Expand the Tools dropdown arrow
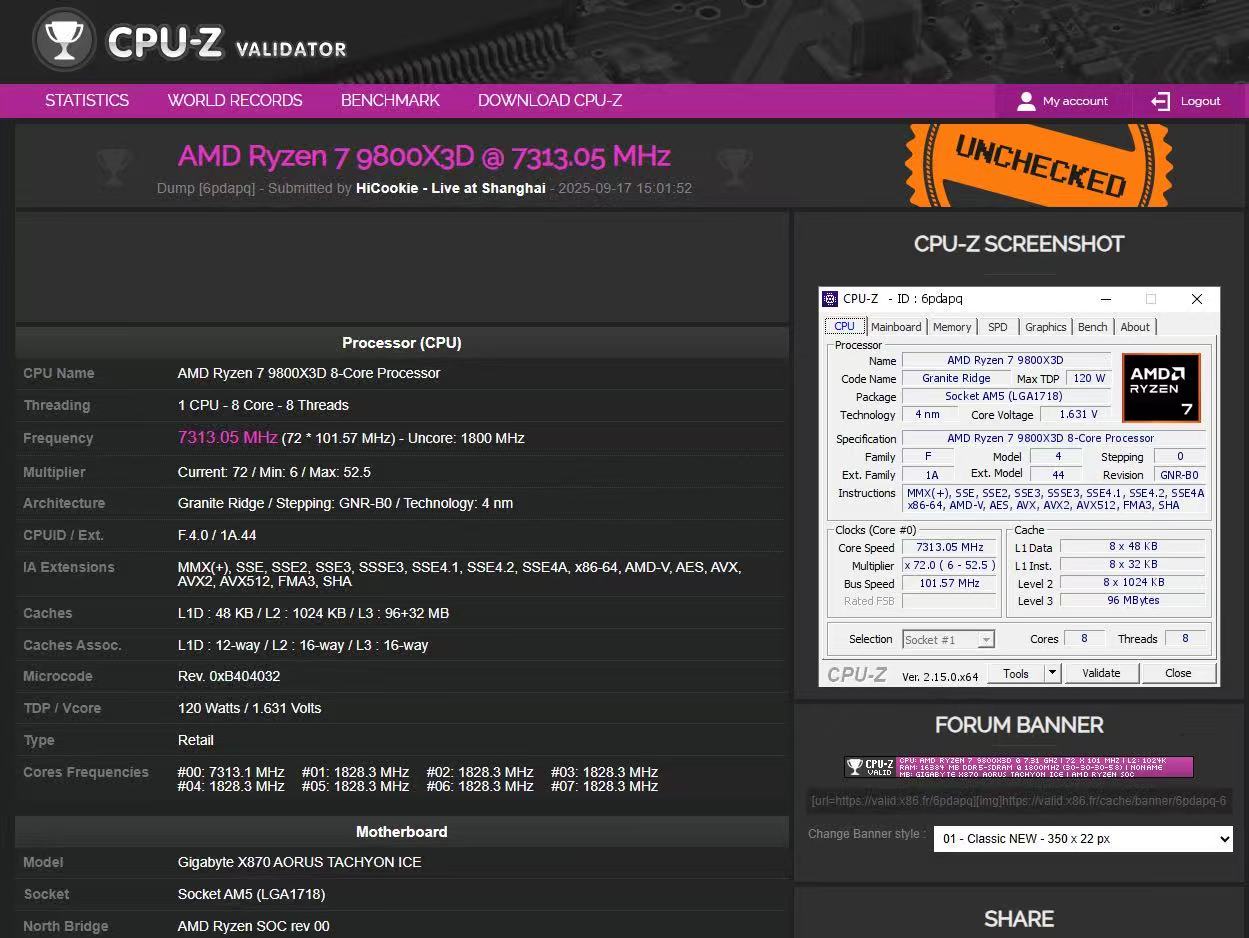This screenshot has width=1249, height=938. tap(1051, 673)
